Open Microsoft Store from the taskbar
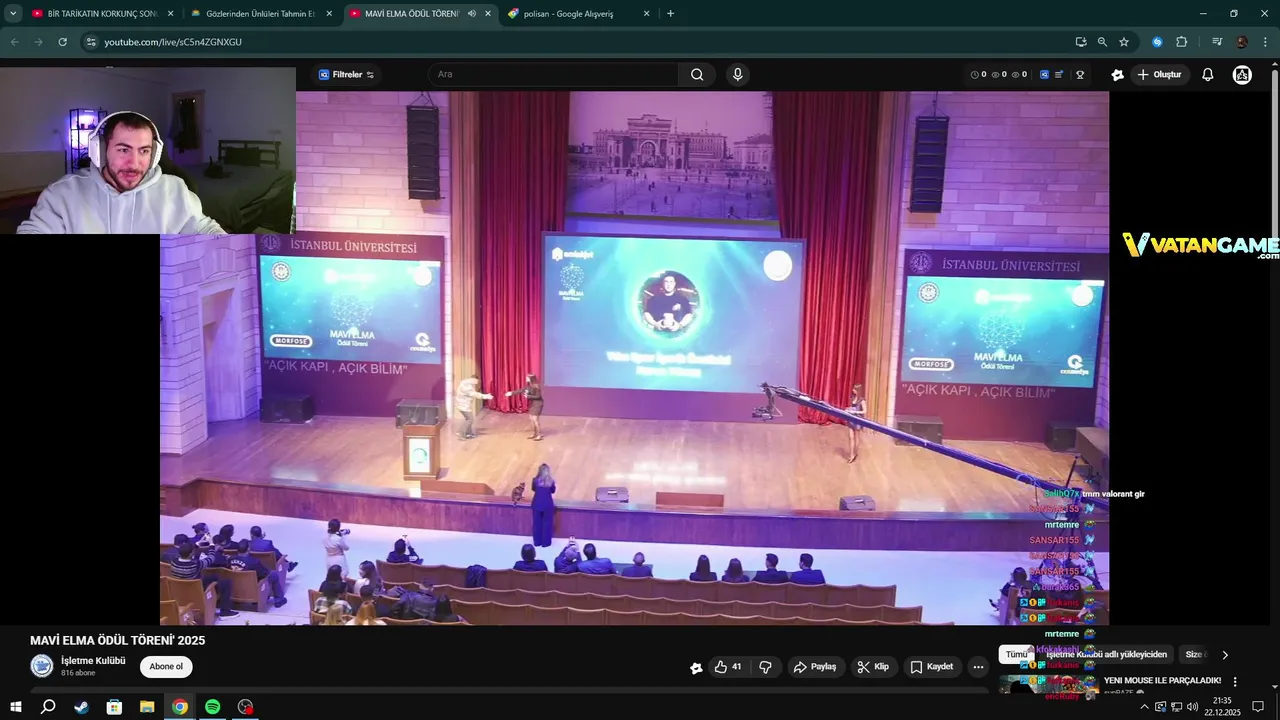The height and width of the screenshot is (720, 1280). 114,707
